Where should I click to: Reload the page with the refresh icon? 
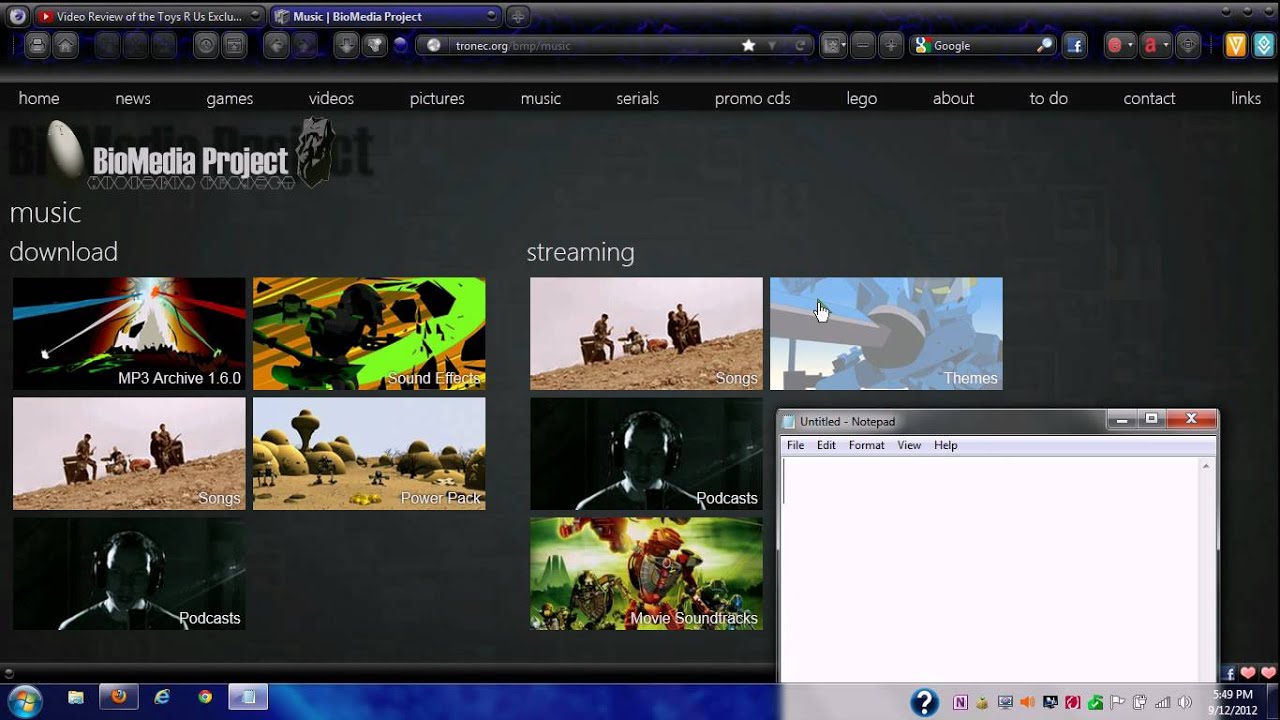tap(800, 45)
